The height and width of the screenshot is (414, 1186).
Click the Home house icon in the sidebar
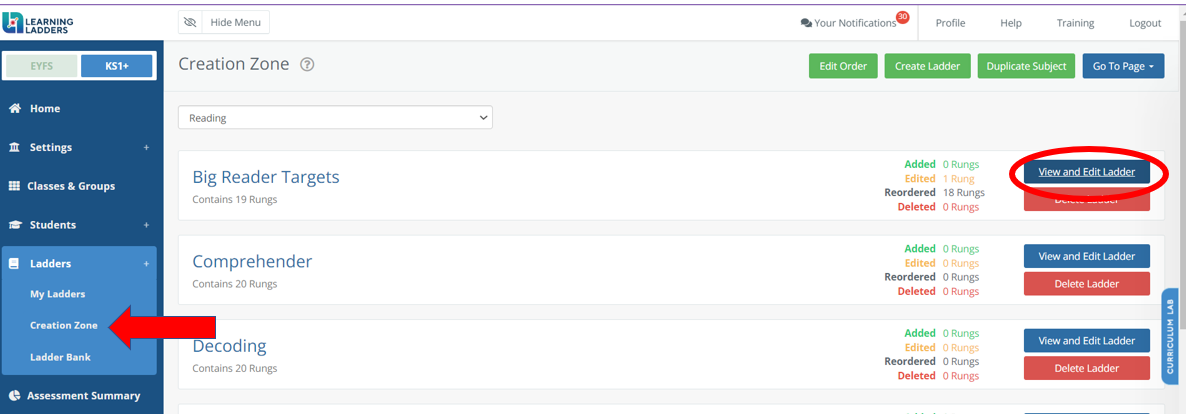14,109
